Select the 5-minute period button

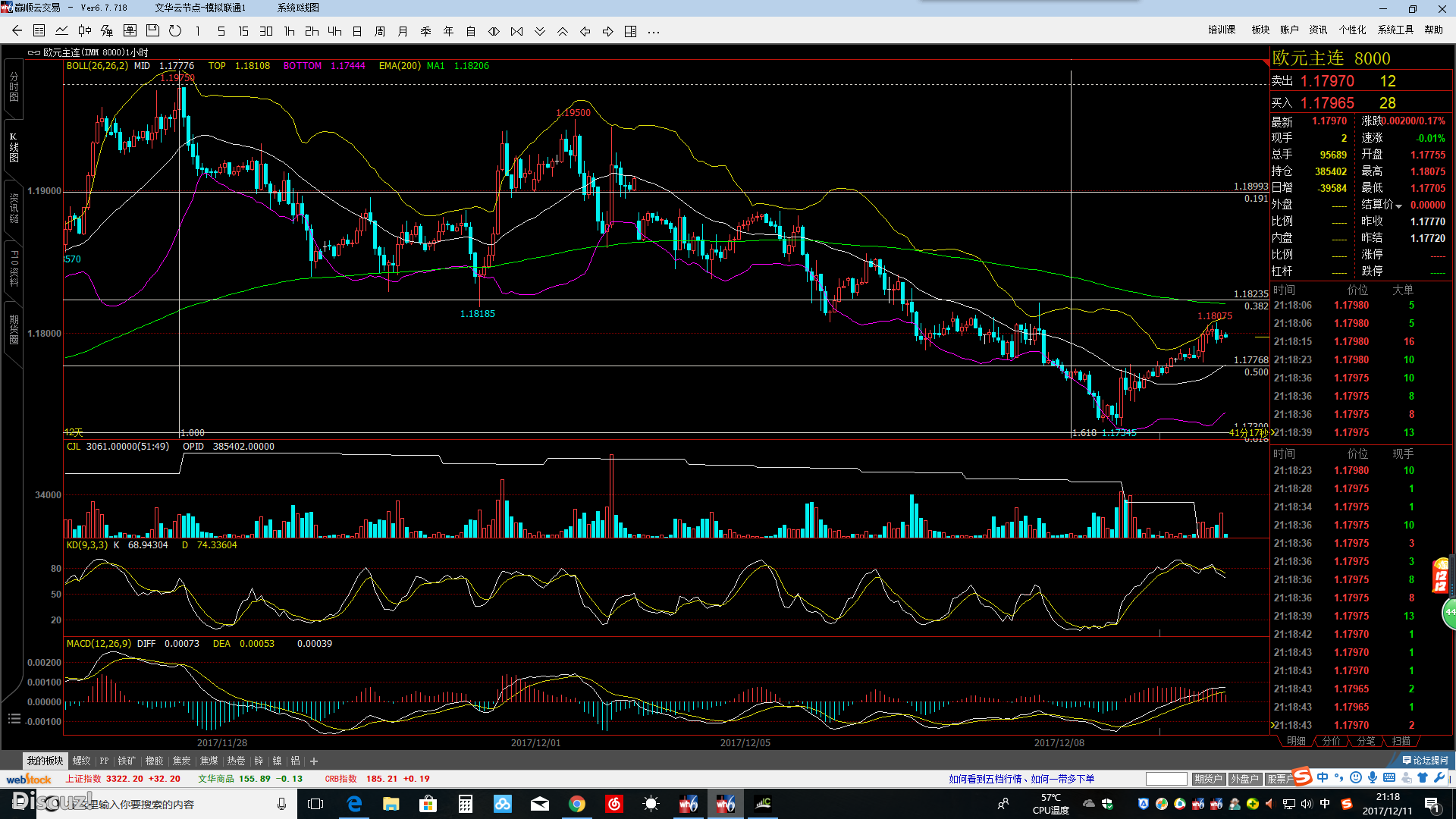[221, 31]
